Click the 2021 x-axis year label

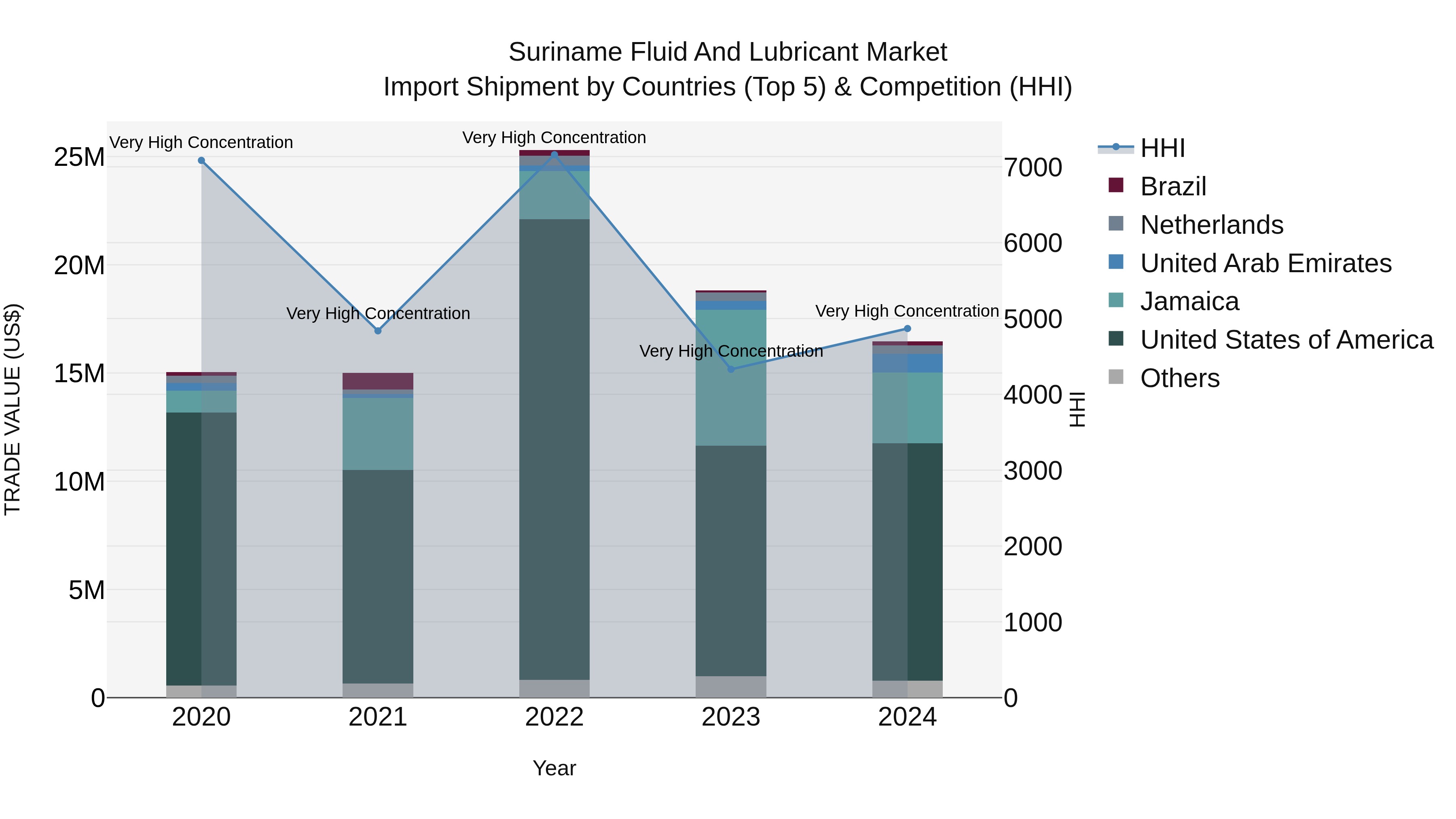[x=378, y=717]
